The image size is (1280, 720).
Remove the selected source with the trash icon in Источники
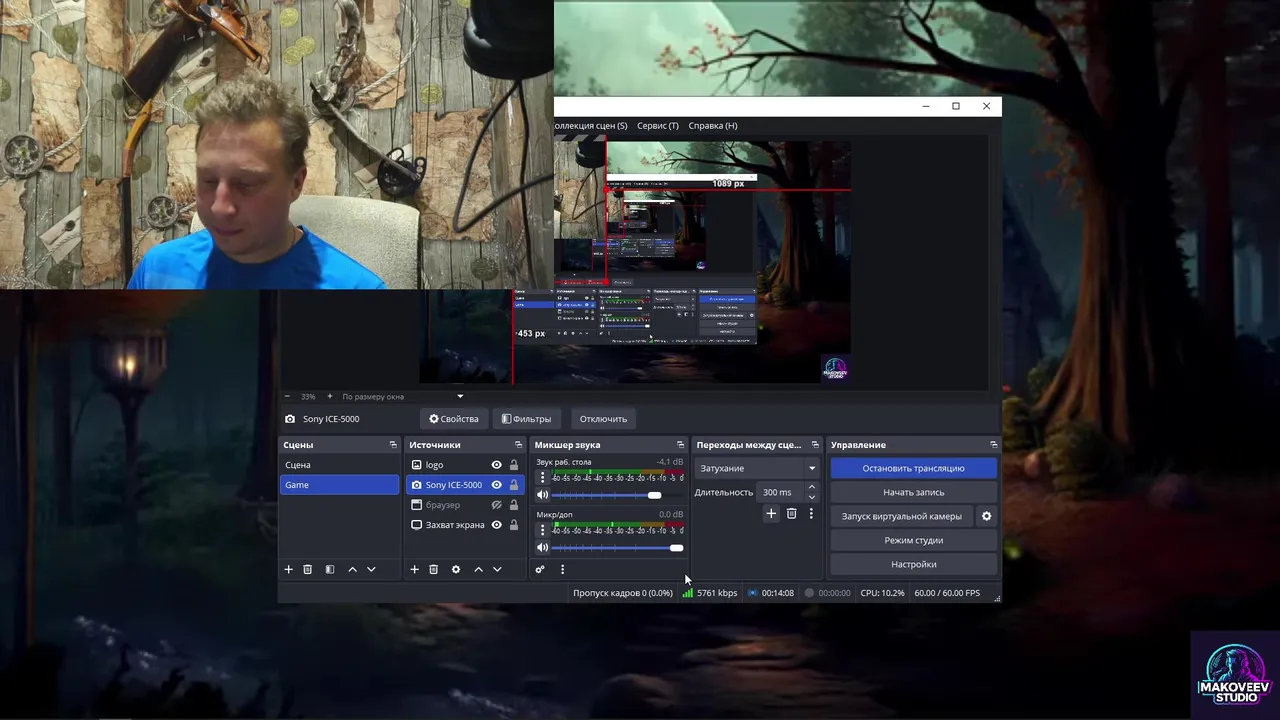(x=434, y=569)
